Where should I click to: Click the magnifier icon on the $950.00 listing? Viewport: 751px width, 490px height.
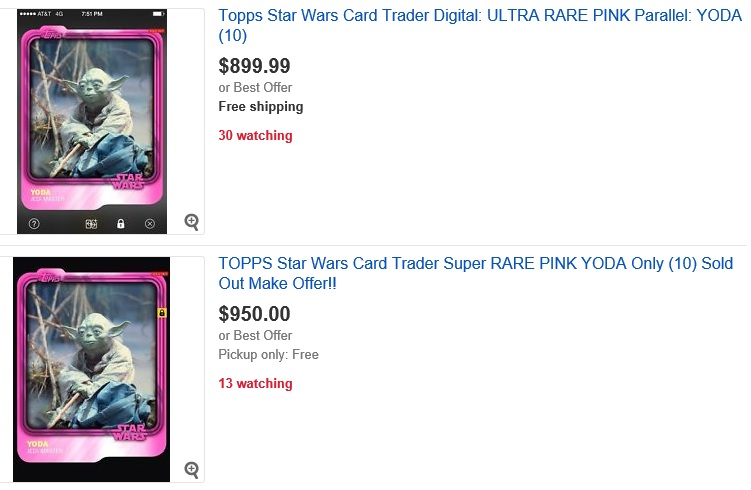coord(192,469)
